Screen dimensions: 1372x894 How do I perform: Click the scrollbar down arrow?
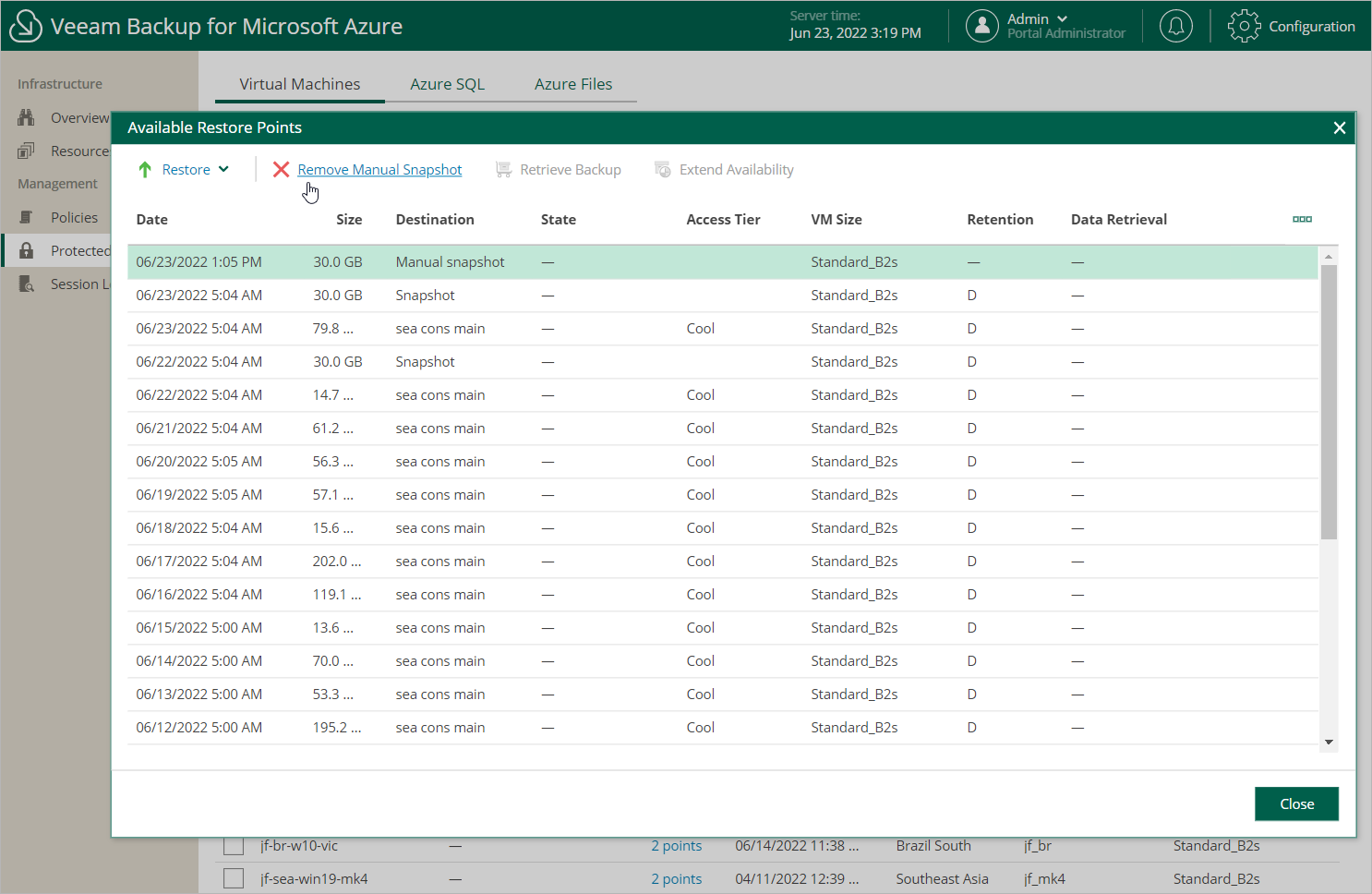pos(1329,743)
